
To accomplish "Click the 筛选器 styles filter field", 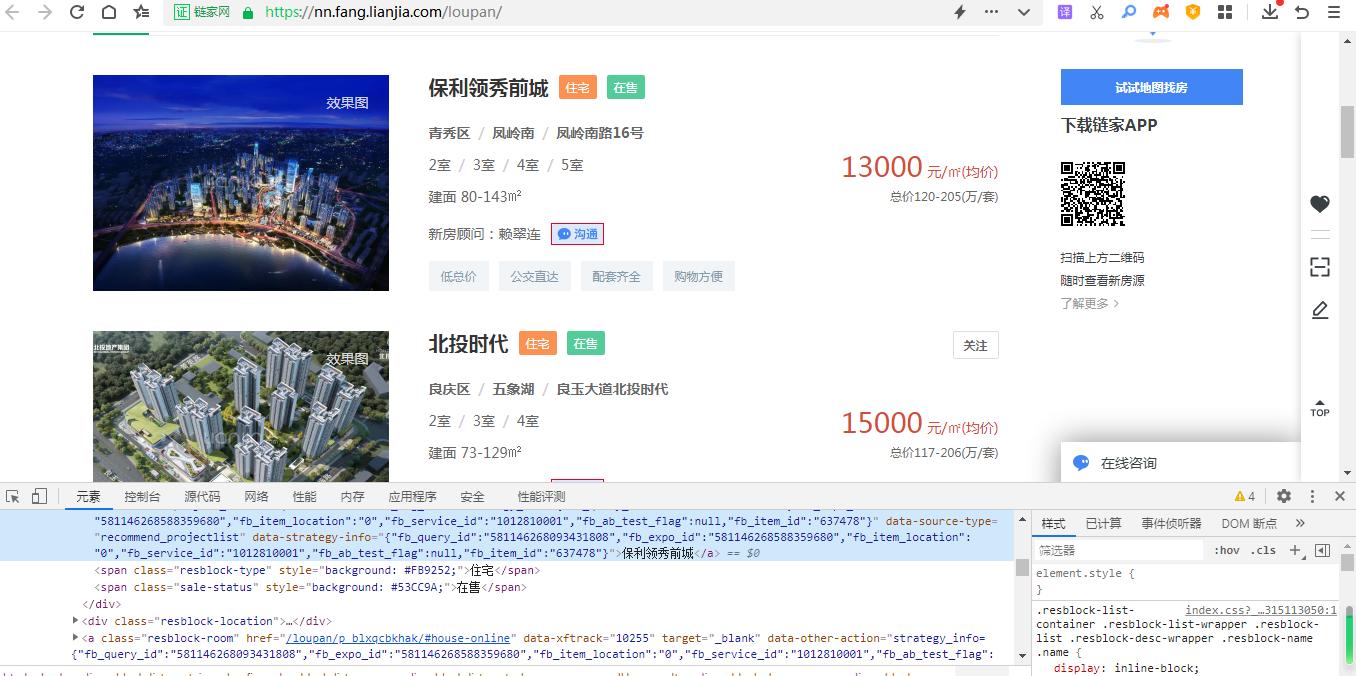I will [x=1120, y=550].
